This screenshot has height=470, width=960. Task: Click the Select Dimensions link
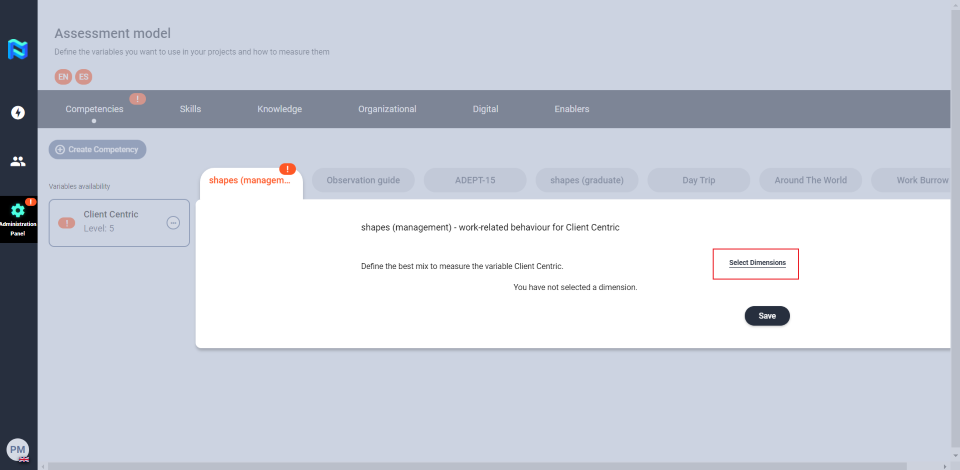click(757, 263)
